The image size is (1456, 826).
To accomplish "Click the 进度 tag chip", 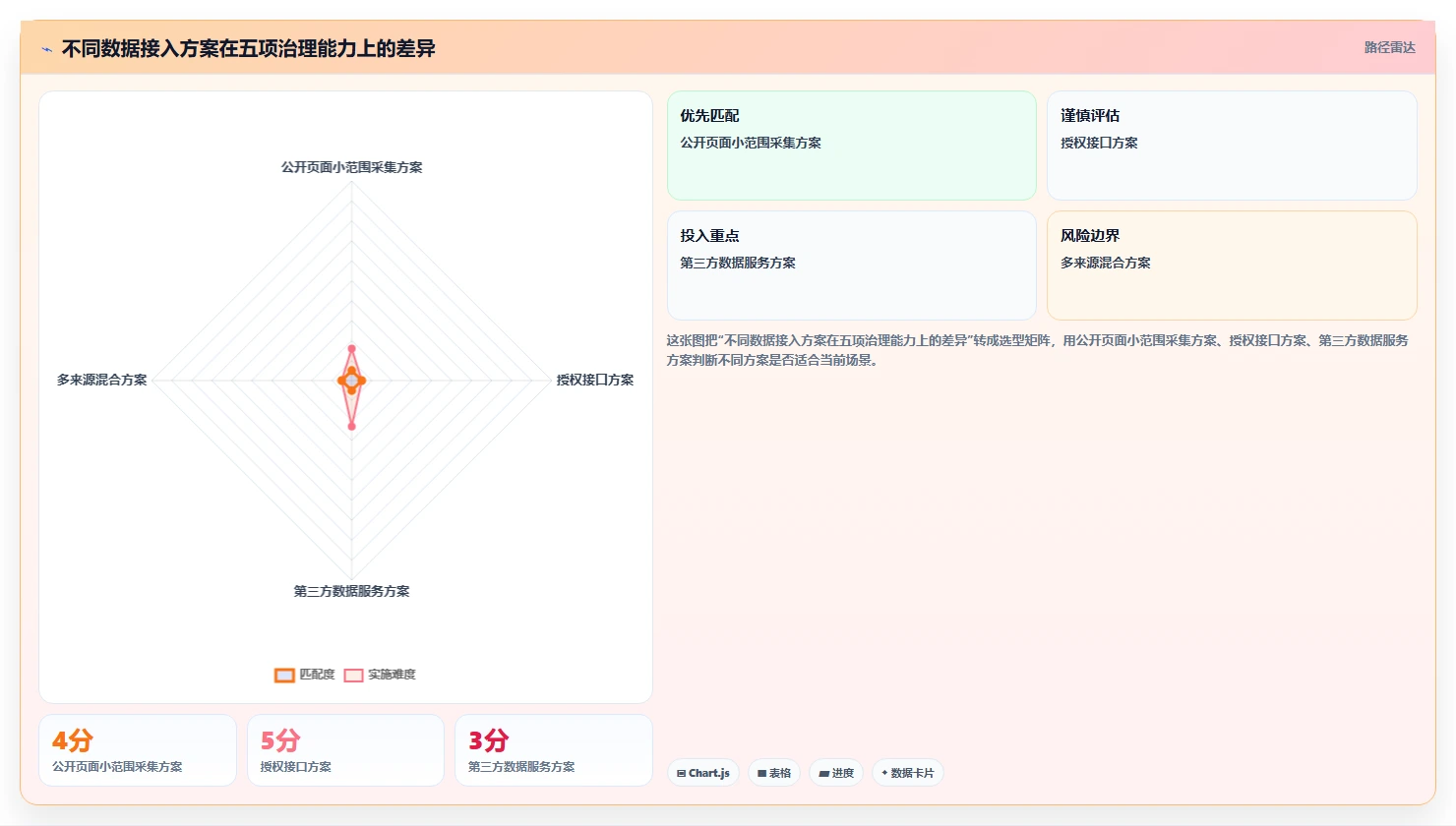I will (836, 773).
